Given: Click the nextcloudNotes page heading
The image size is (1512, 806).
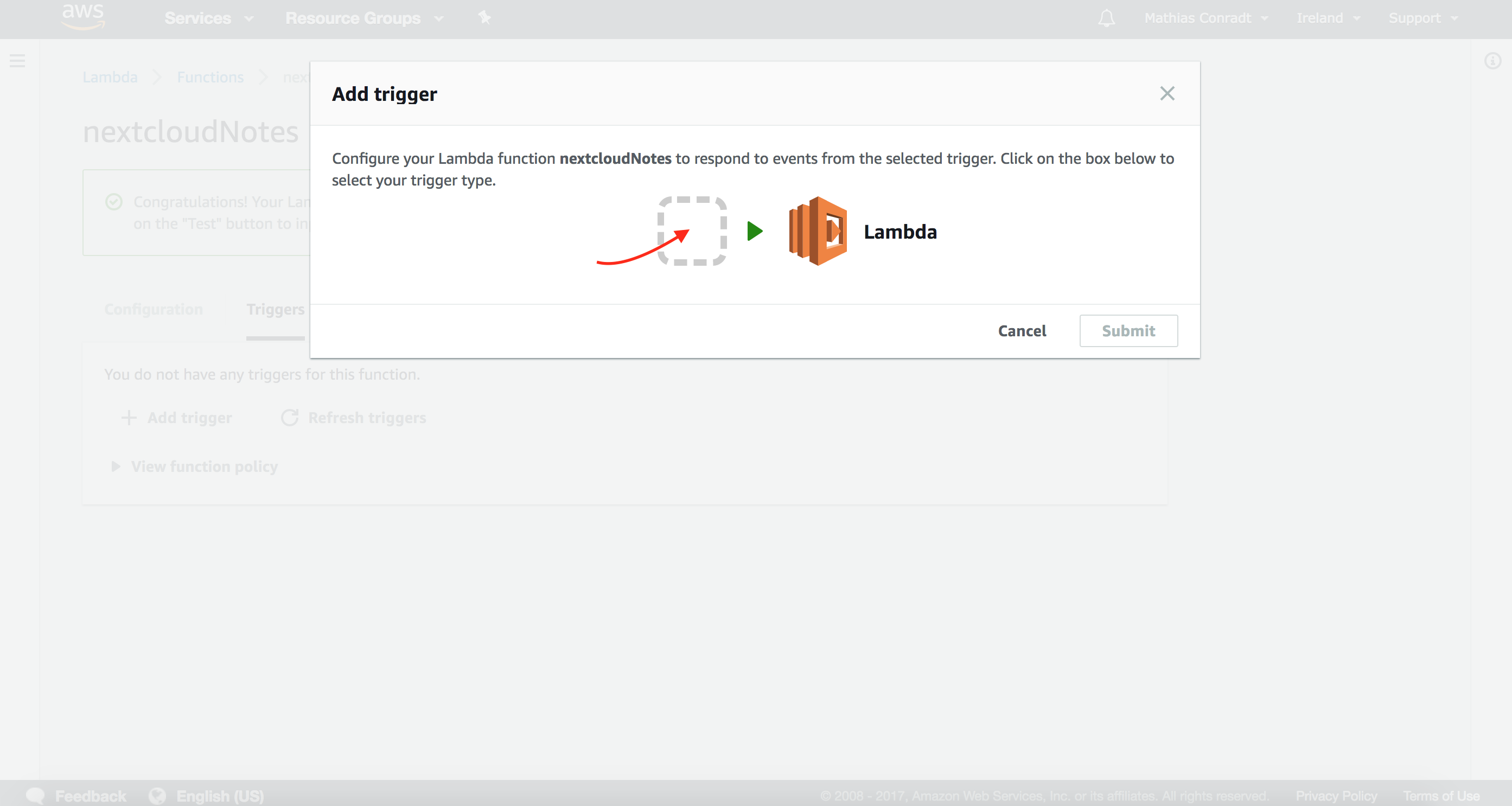Looking at the screenshot, I should pyautogui.click(x=191, y=131).
